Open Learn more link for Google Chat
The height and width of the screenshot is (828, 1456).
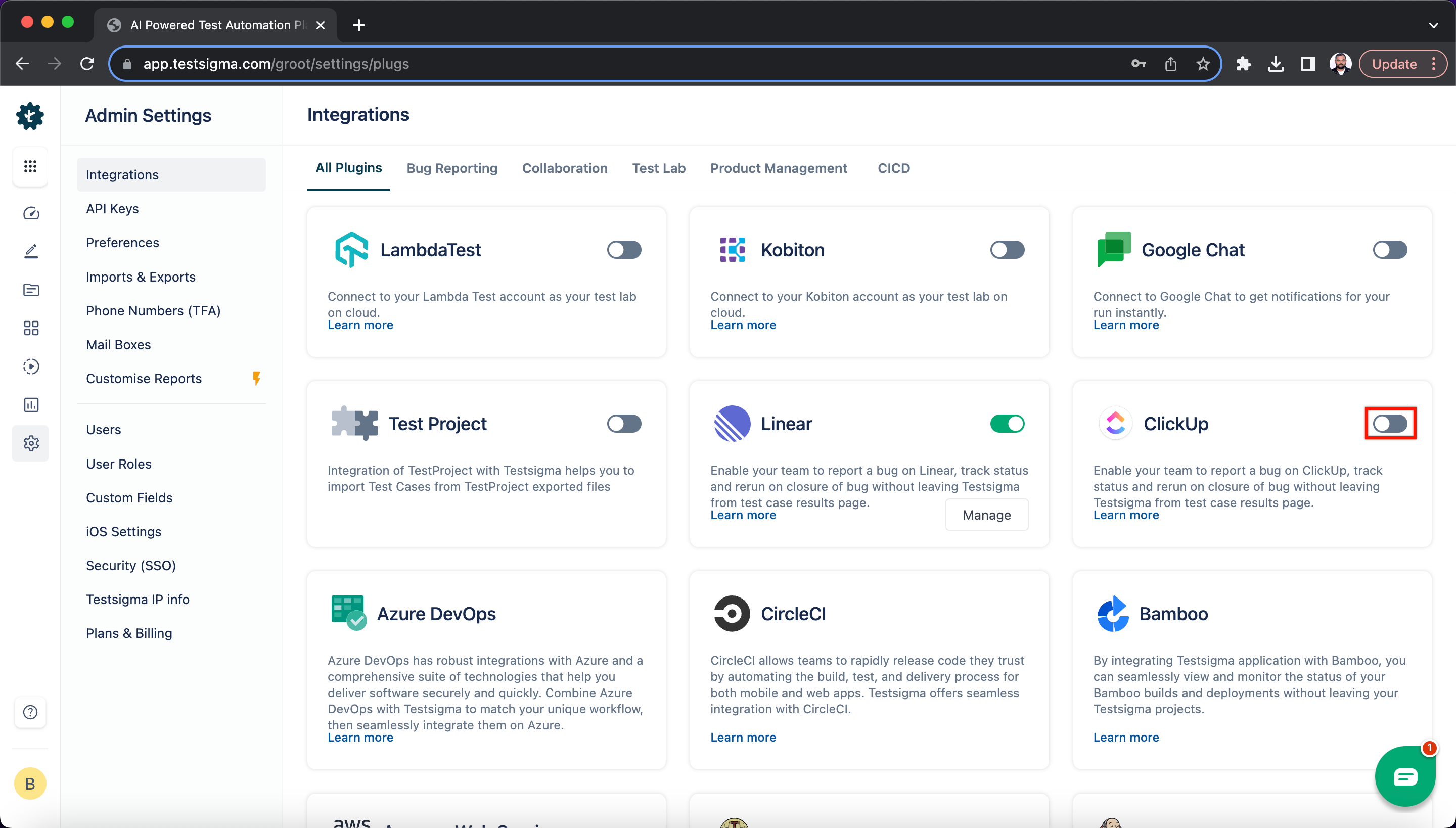1125,325
